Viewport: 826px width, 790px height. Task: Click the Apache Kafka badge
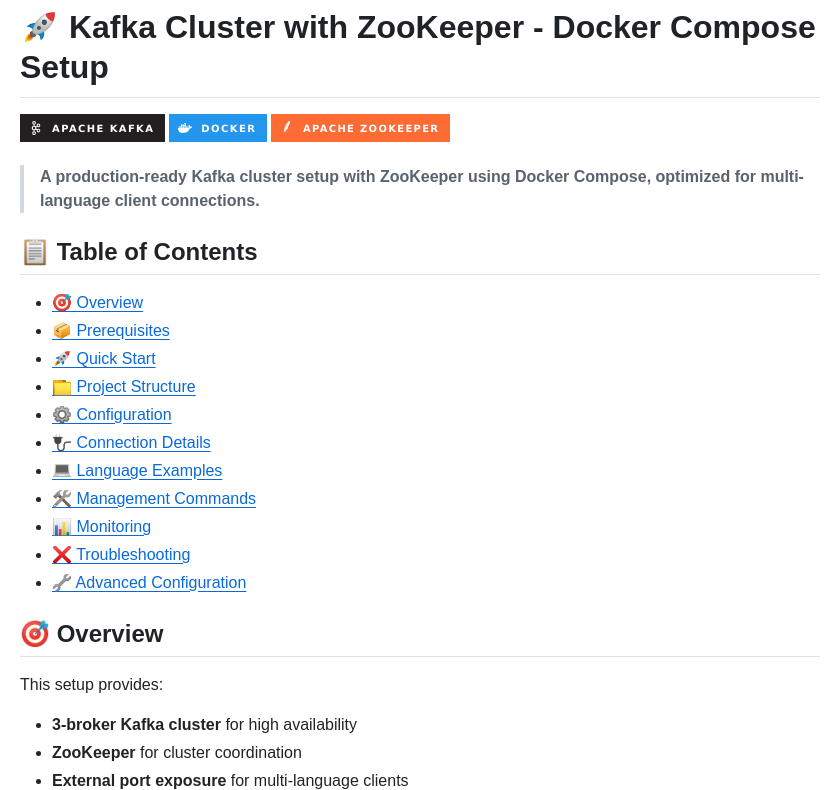[92, 128]
